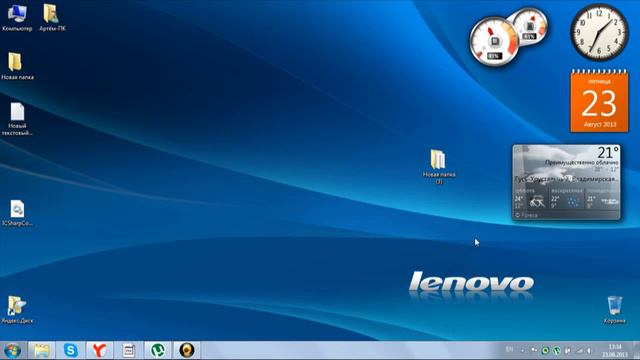The image size is (640, 360).
Task: Click Saturday's 24° forecast in weather gadget
Action: (x=519, y=199)
